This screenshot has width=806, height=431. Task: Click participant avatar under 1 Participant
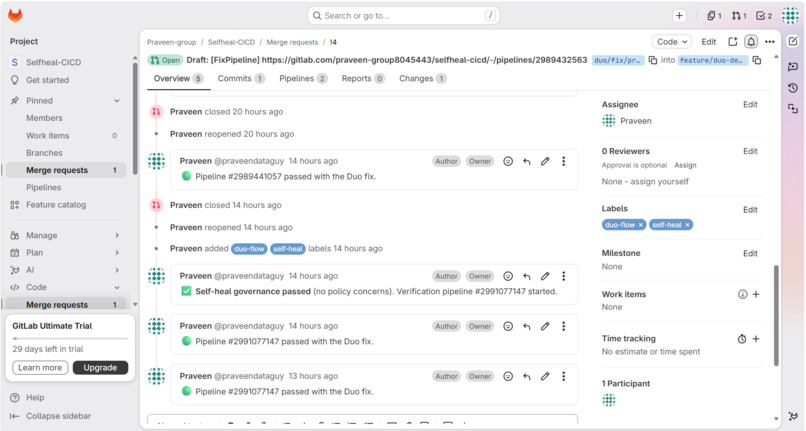(609, 400)
